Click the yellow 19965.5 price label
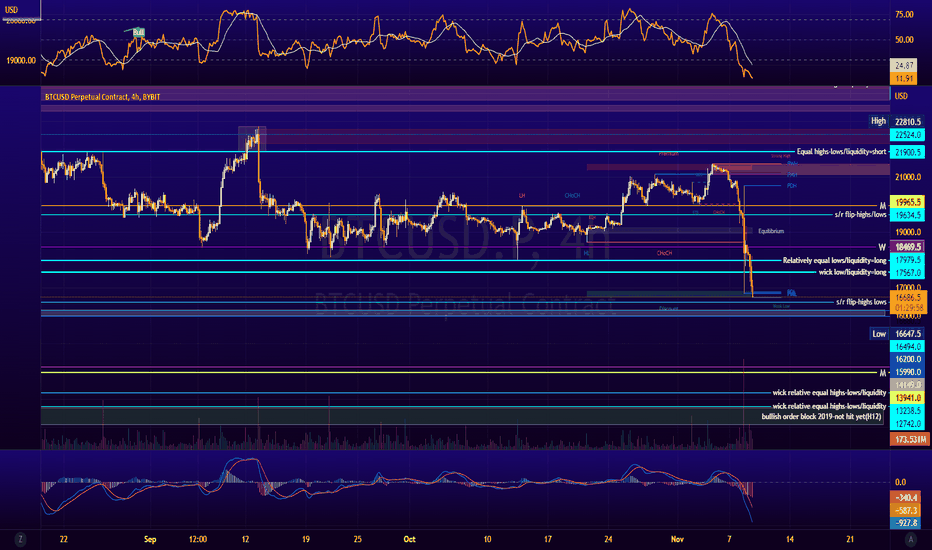Image resolution: width=932 pixels, height=550 pixels. [908, 202]
